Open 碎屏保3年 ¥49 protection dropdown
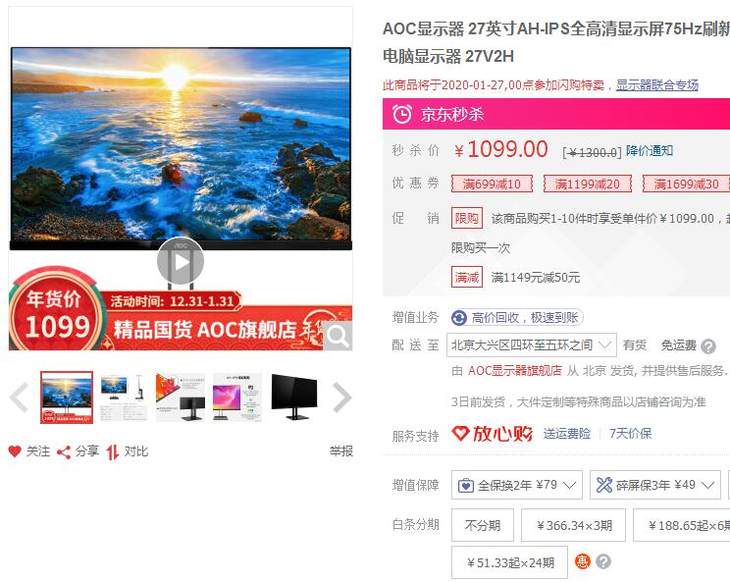The height and width of the screenshot is (582, 730). 655,485
